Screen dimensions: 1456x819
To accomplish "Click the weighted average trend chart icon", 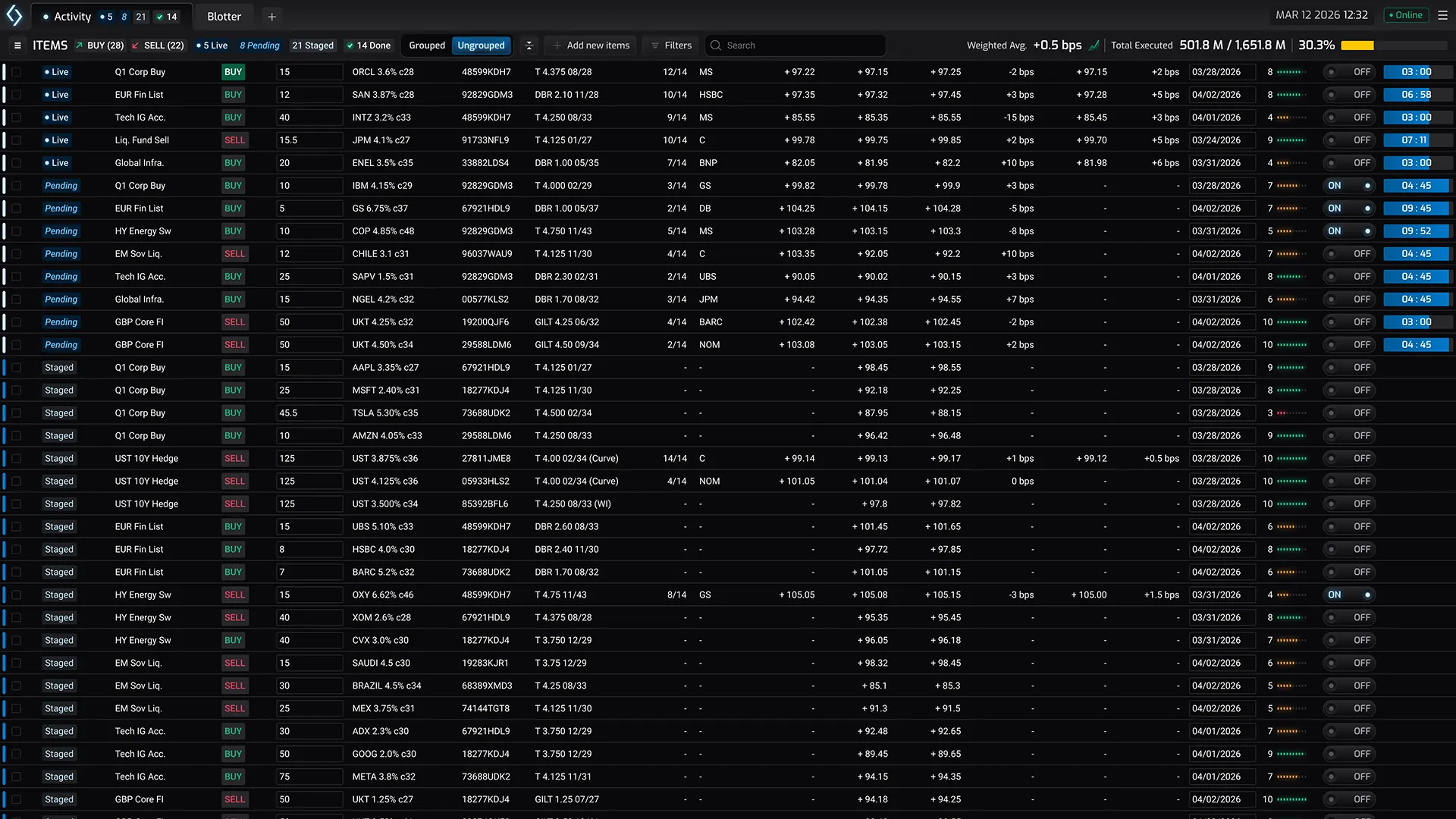I will (1094, 45).
